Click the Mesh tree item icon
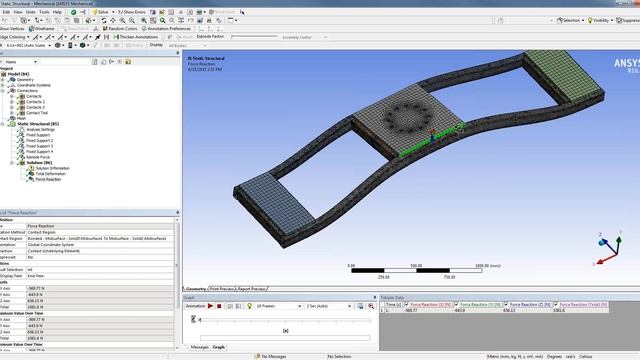The width and height of the screenshot is (640, 360). coord(13,118)
